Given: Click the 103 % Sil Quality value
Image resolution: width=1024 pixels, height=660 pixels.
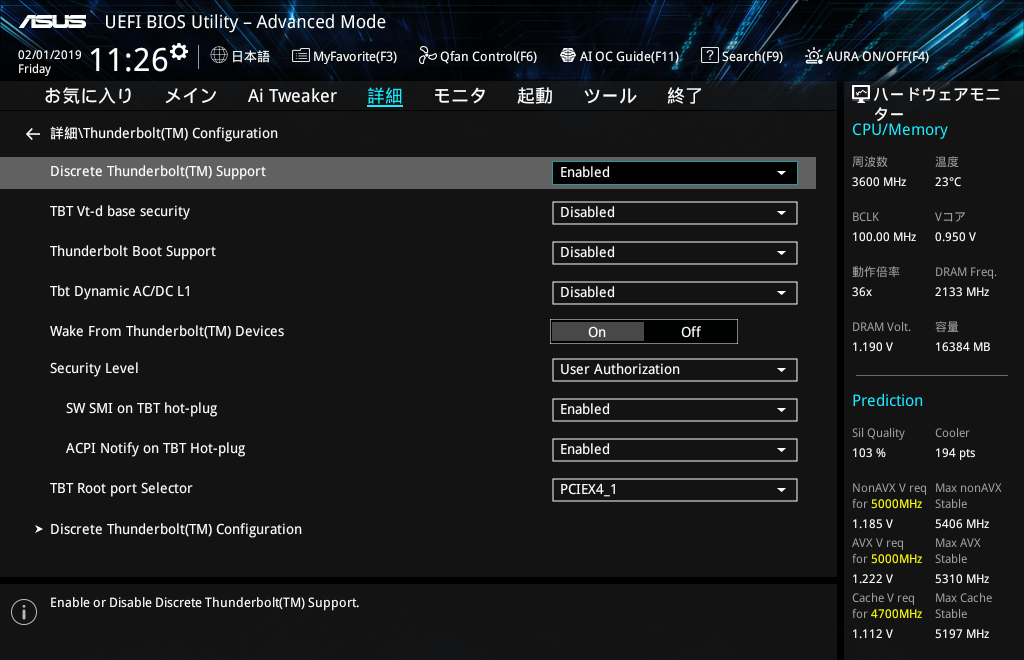Looking at the screenshot, I should 869,453.
